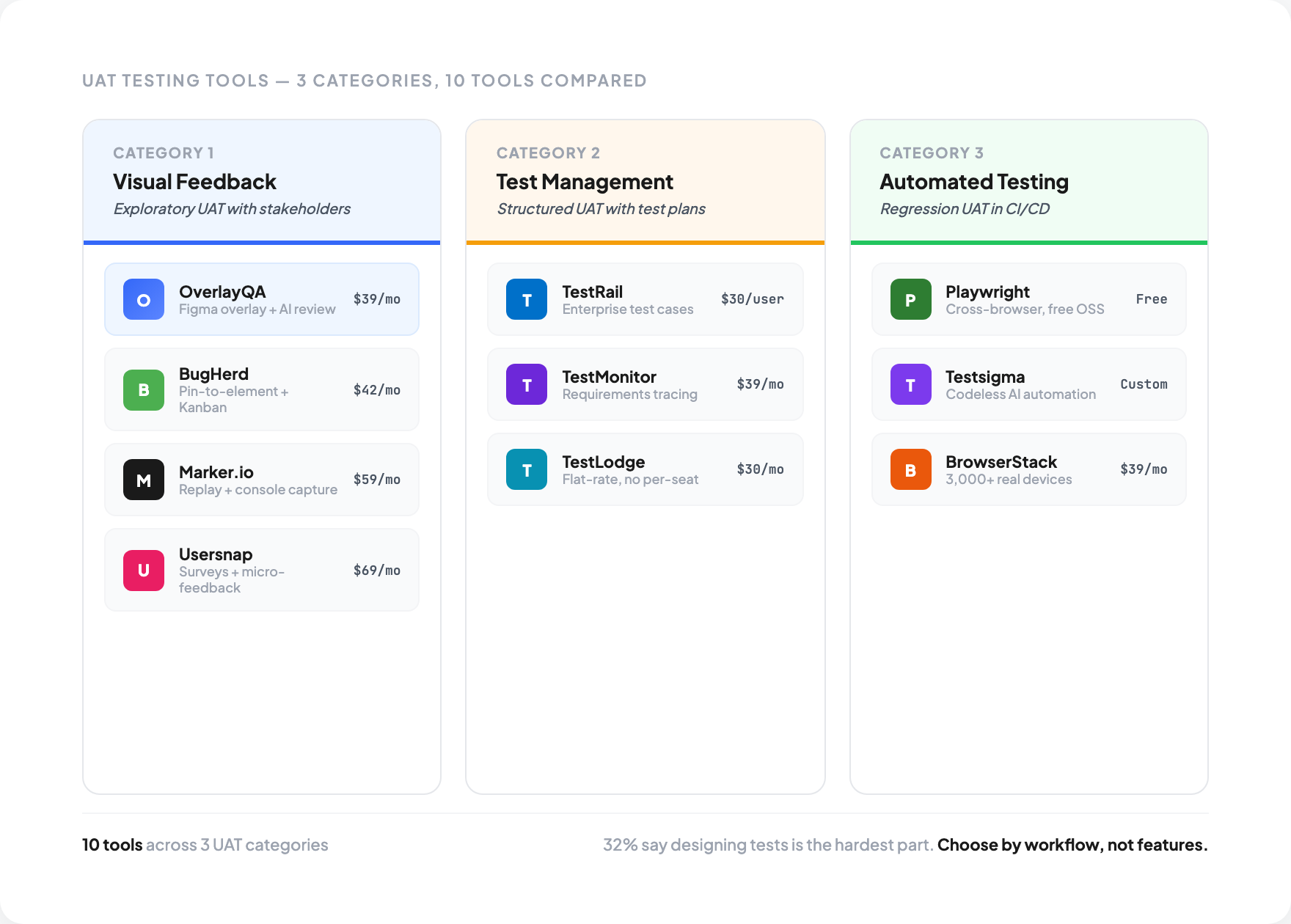
Task: Click the violet Testsigma 'T' icon
Action: point(910,384)
